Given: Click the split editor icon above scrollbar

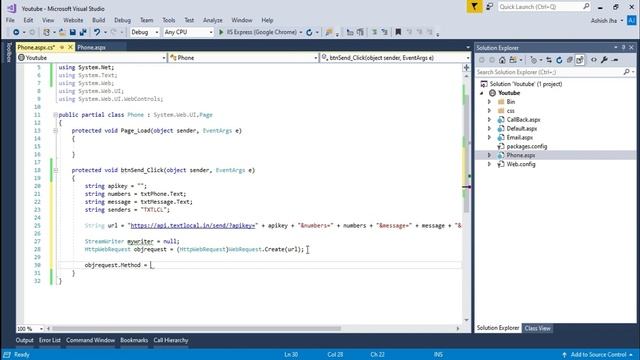Looking at the screenshot, I should tap(467, 68).
